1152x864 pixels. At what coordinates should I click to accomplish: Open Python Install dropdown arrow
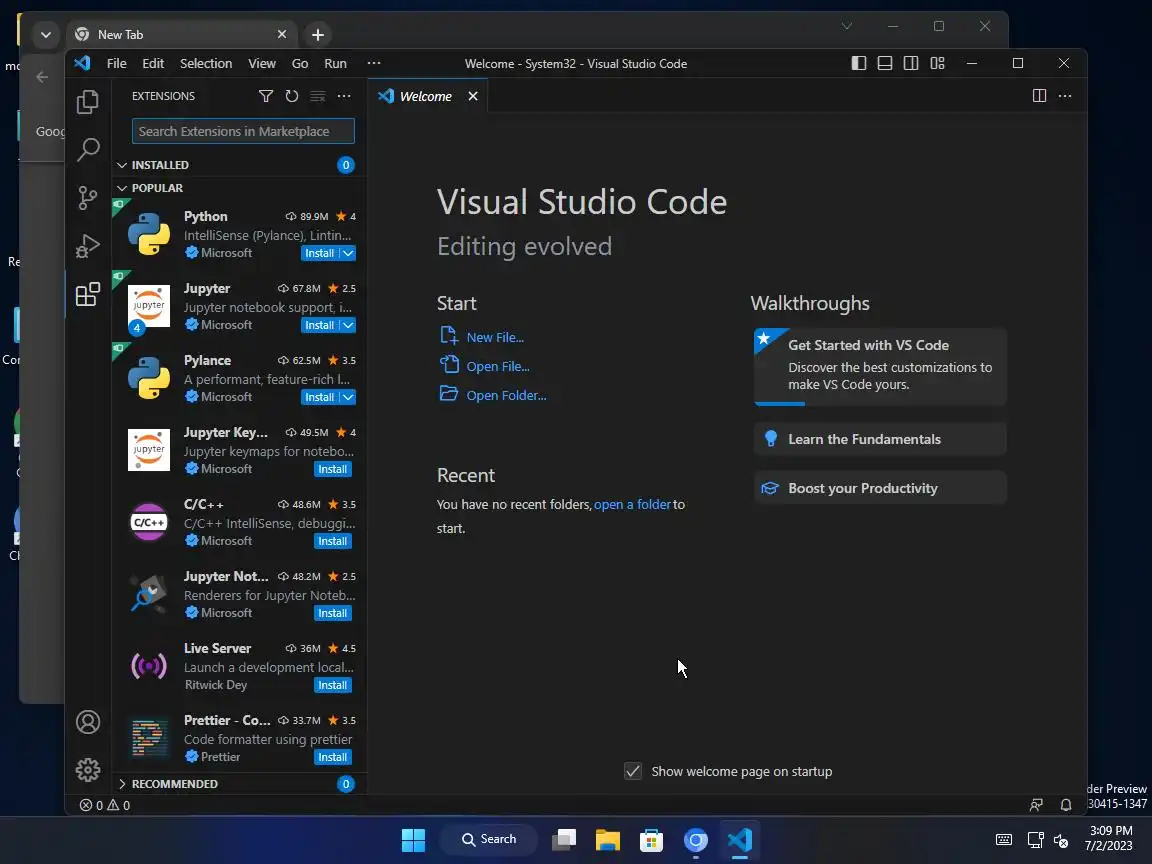click(348, 253)
